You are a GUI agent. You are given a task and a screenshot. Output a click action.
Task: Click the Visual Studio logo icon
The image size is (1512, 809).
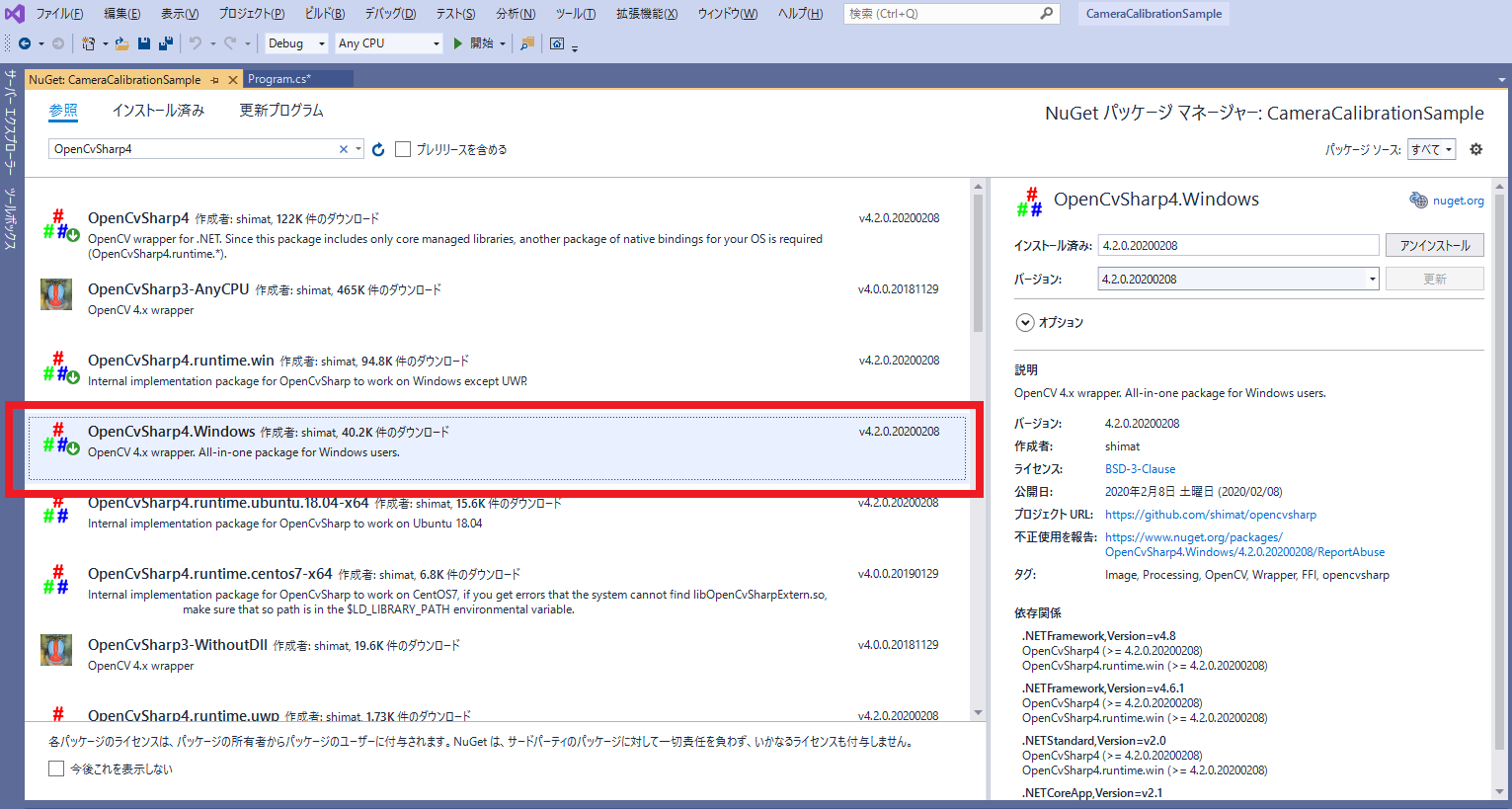coord(15,14)
